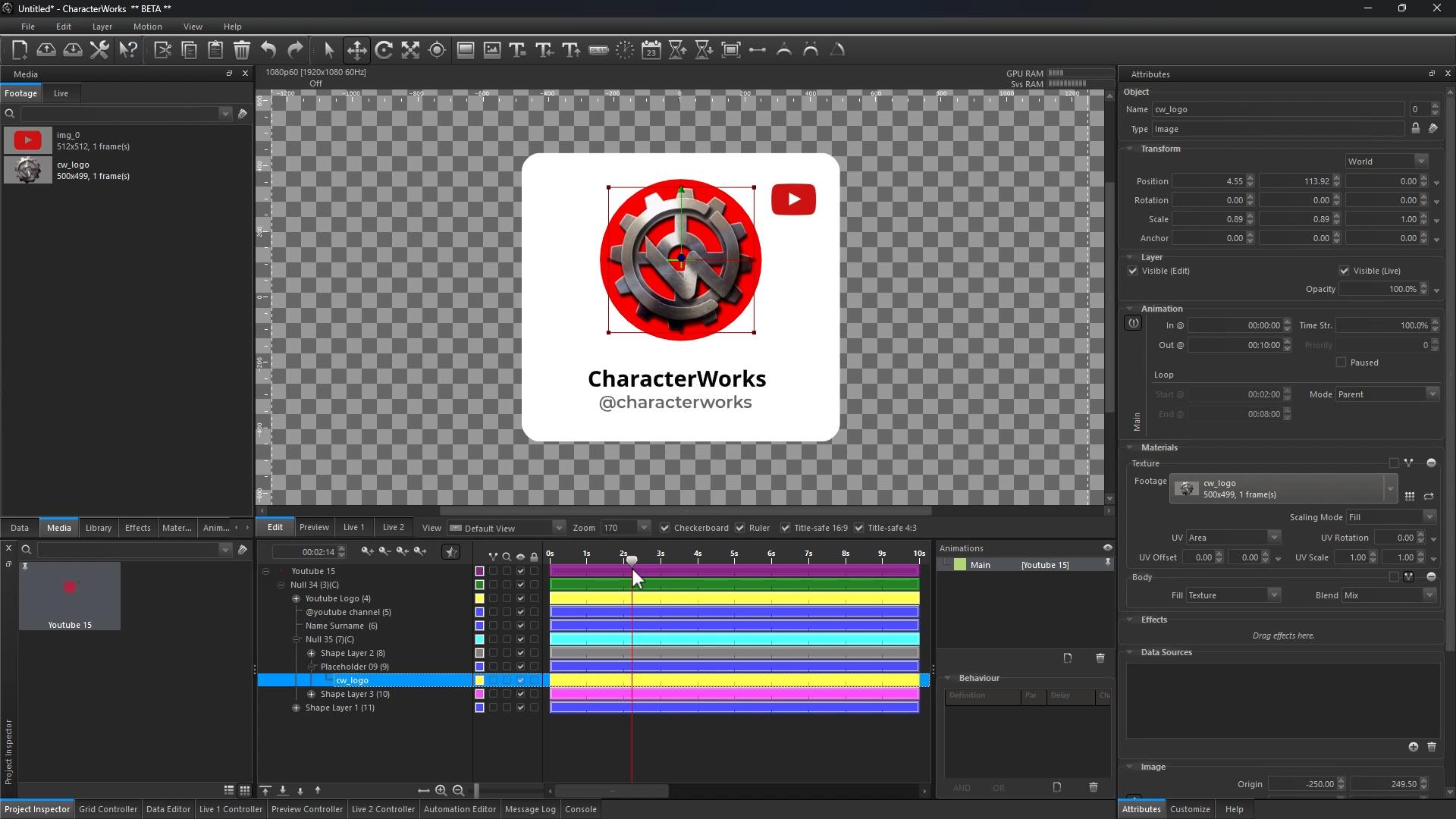Image resolution: width=1456 pixels, height=819 pixels.
Task: Click the settings wrench icon
Action: (x=99, y=50)
